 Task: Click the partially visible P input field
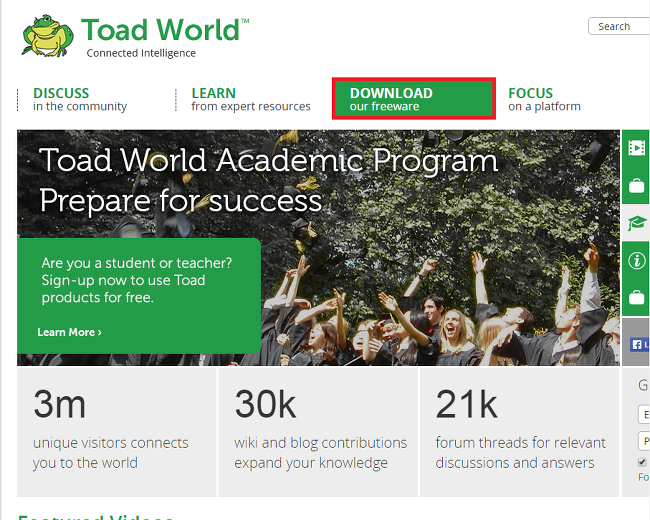pyautogui.click(x=644, y=440)
